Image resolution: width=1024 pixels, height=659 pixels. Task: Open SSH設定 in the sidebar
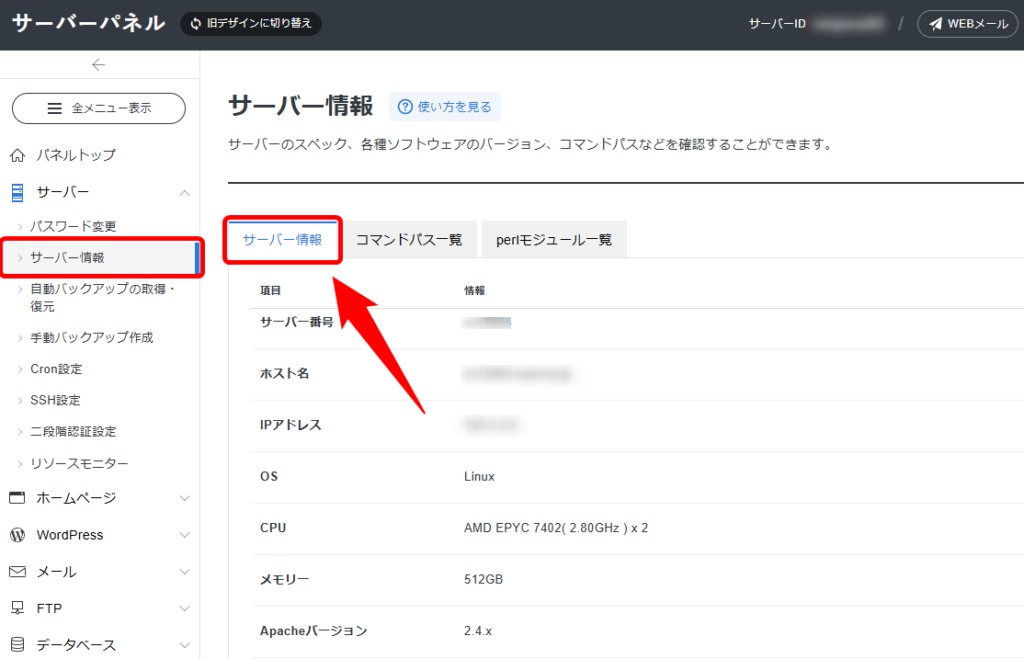pyautogui.click(x=56, y=400)
